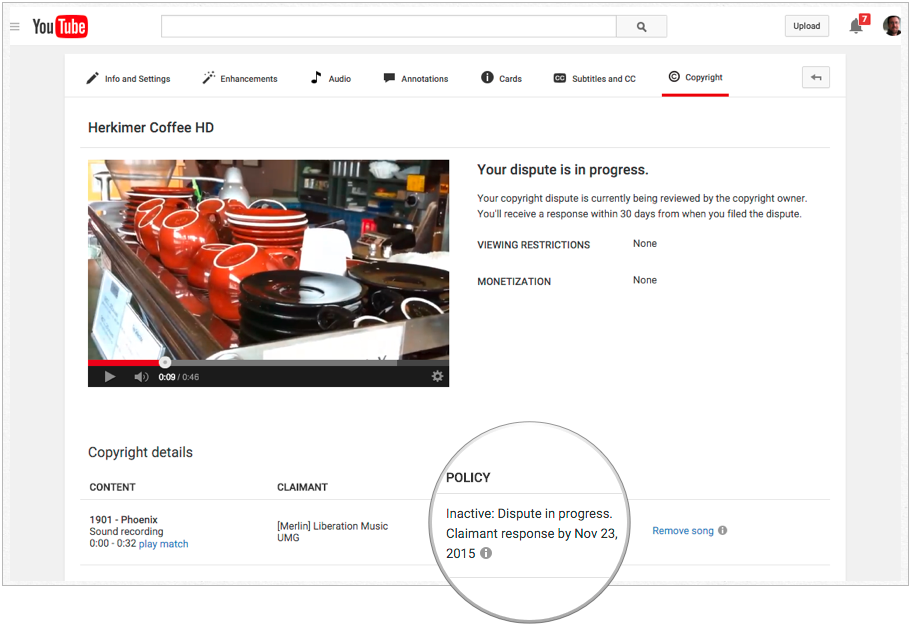Seek using the red video progress bar
Screen dimensions: 911x627
164,363
